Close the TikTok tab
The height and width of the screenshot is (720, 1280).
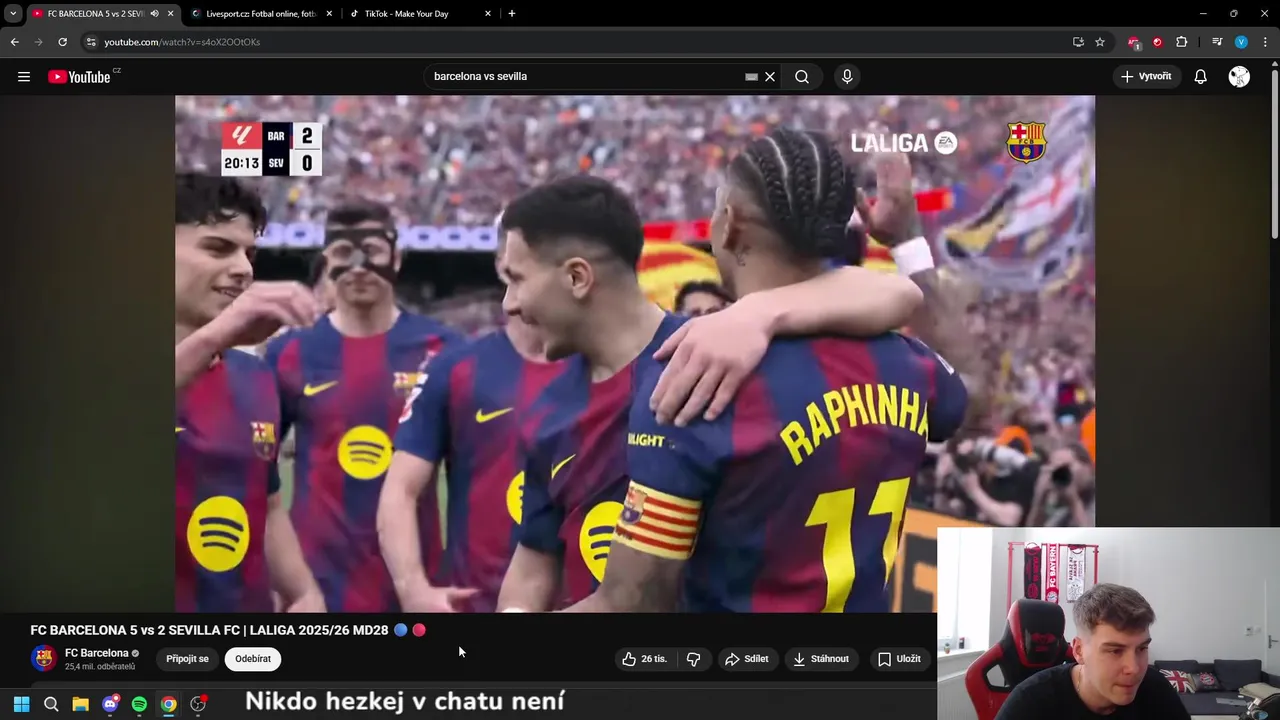tap(488, 14)
